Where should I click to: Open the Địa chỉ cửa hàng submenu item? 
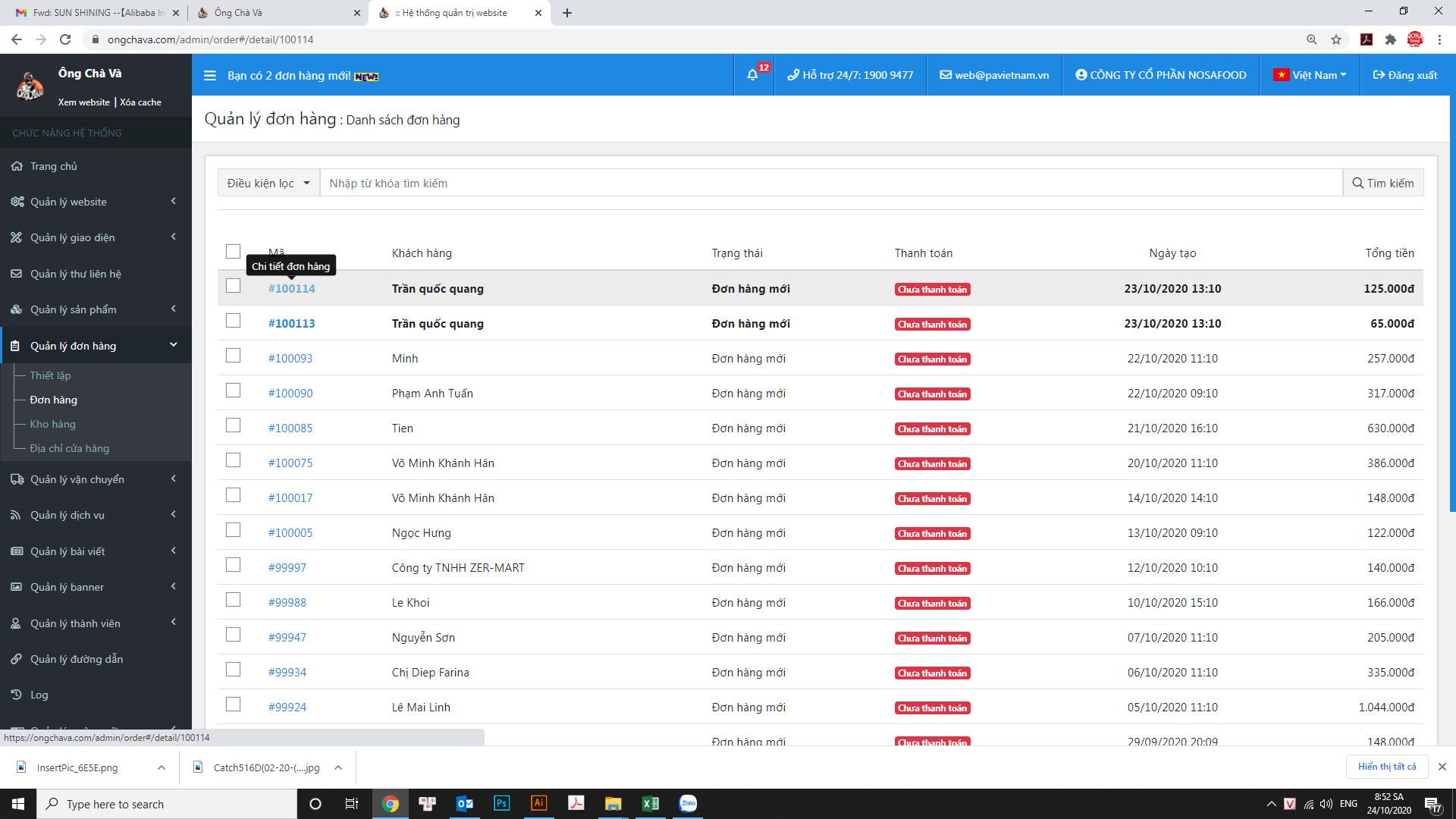69,448
